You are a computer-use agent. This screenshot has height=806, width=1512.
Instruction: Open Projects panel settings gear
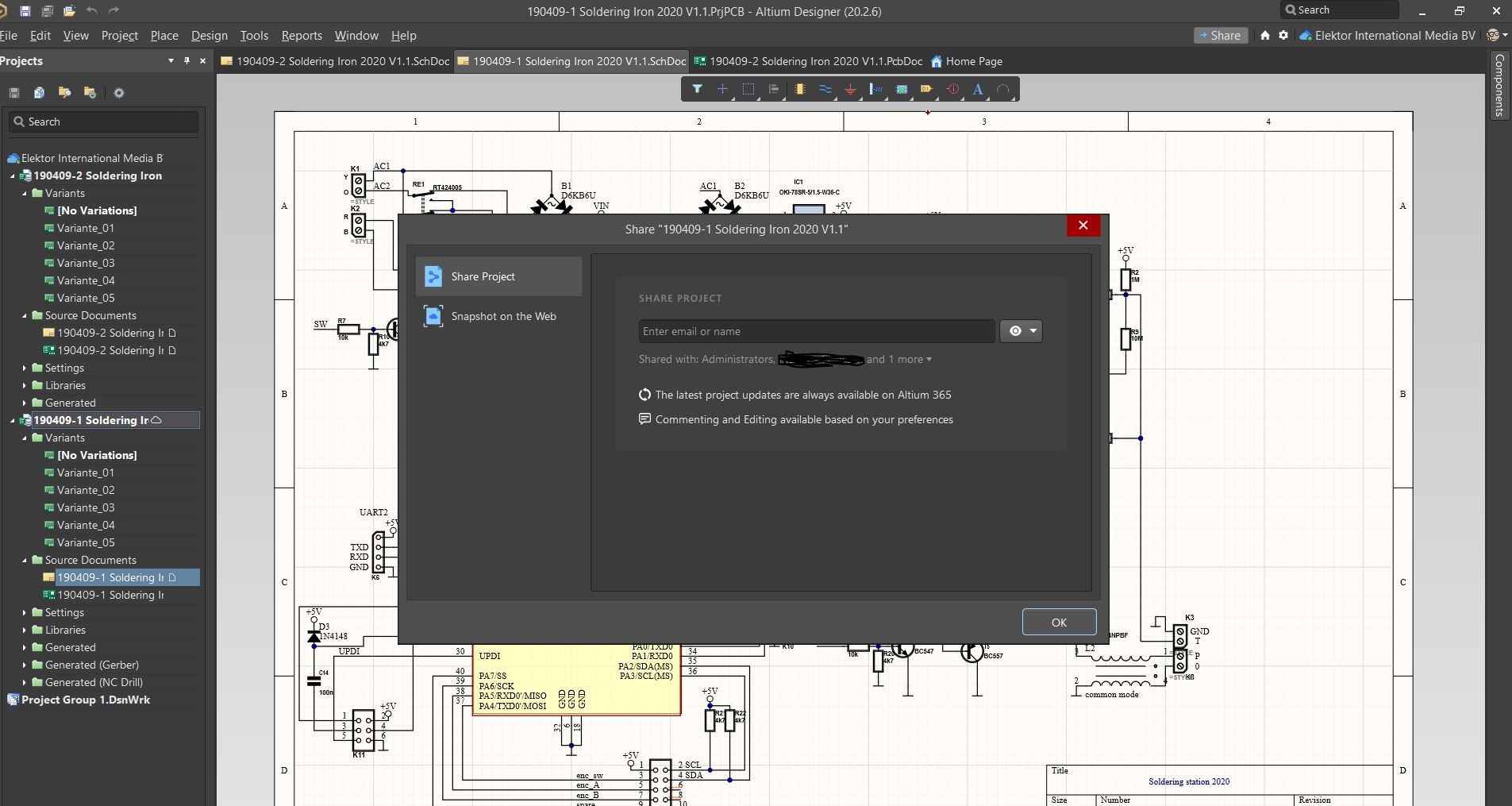click(119, 93)
